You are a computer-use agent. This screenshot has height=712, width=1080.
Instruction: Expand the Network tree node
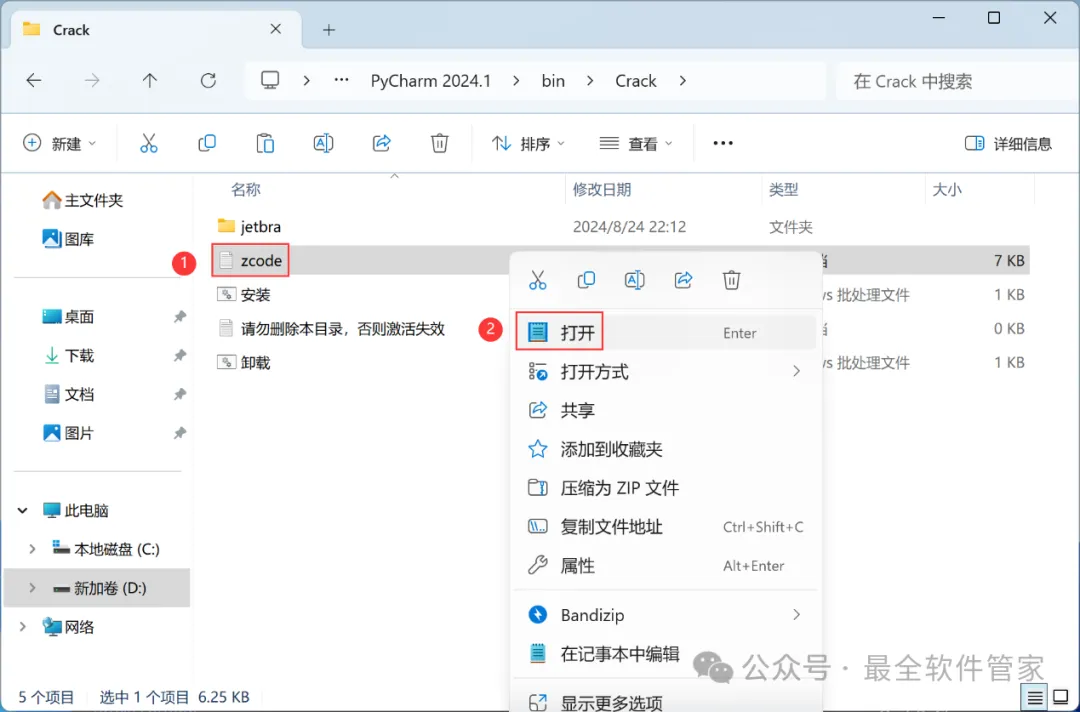(23, 627)
